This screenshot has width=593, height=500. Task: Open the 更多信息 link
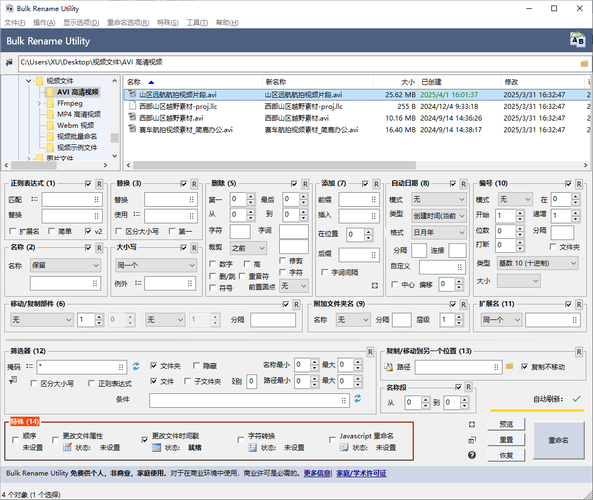(x=317, y=473)
